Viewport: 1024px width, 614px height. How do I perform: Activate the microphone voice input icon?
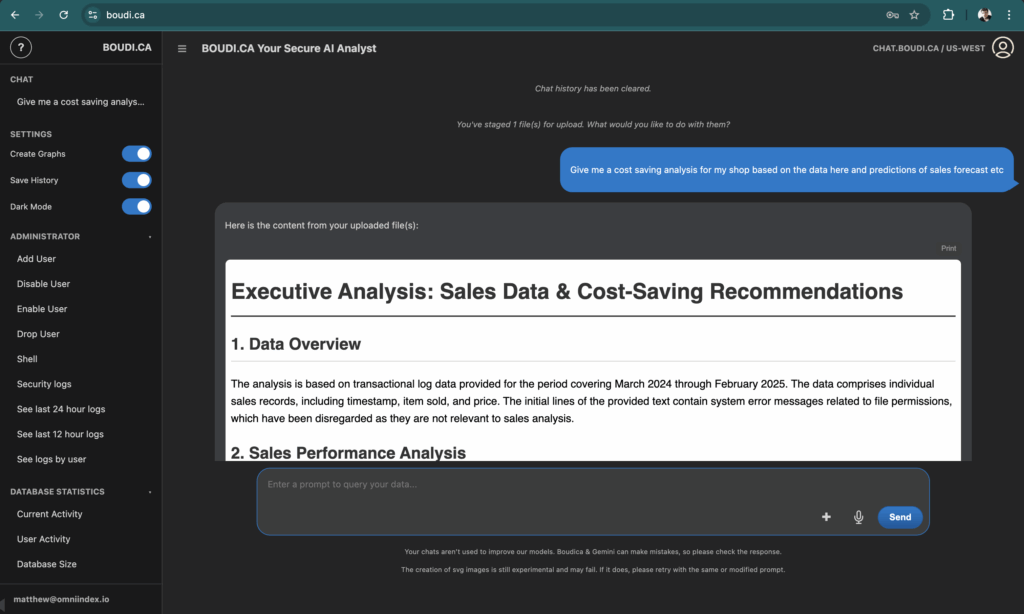coord(858,517)
